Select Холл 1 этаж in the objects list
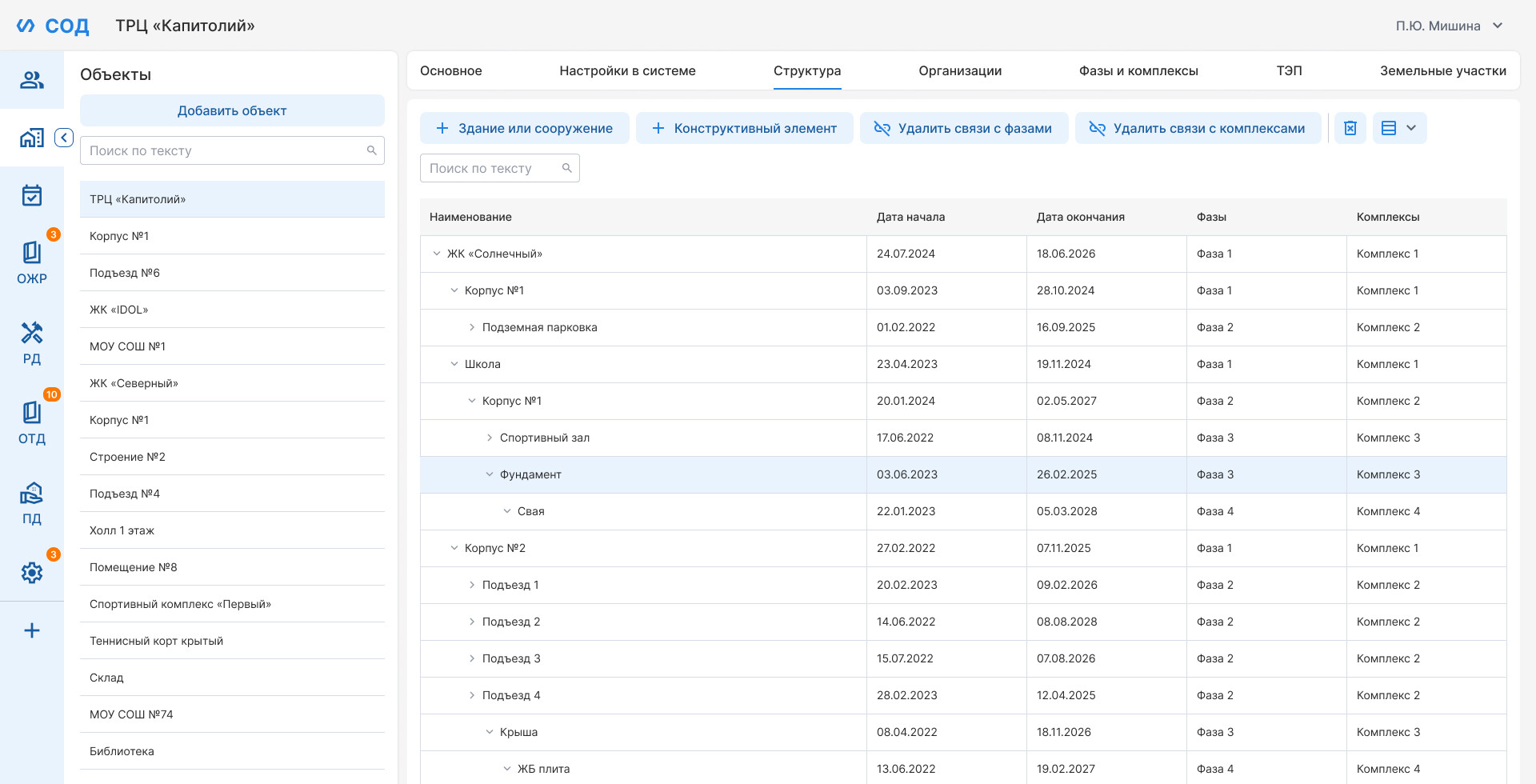1536x784 pixels. 232,530
